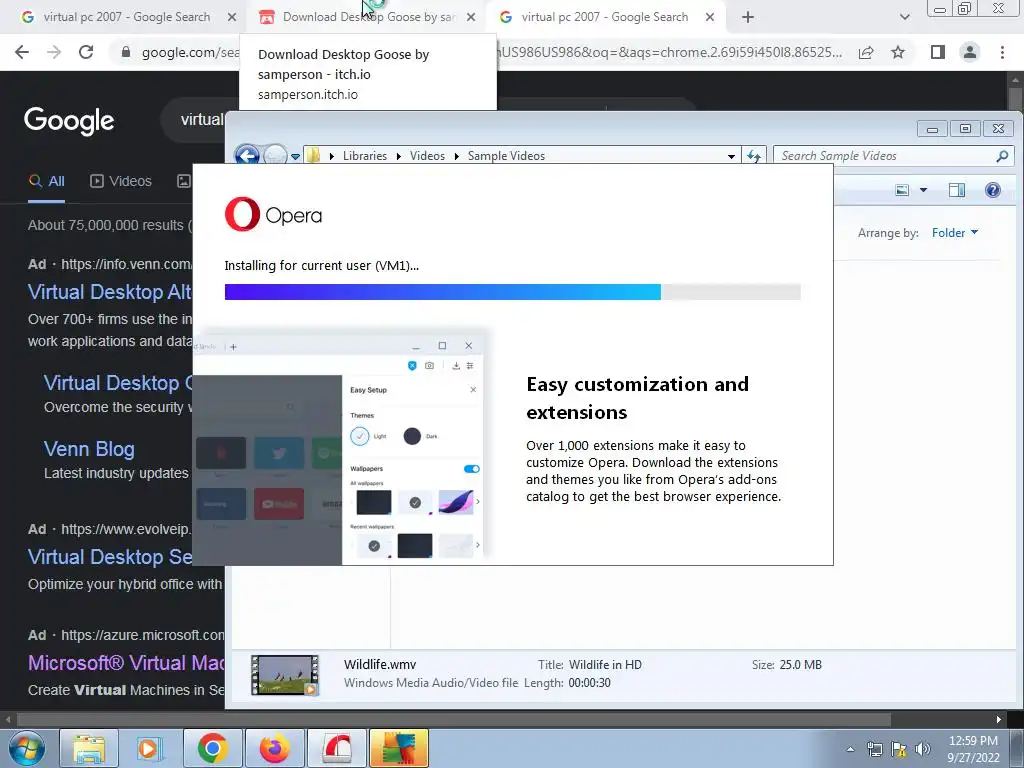This screenshot has width=1024, height=768.
Task: Select the Videos search results tab
Action: 121,181
